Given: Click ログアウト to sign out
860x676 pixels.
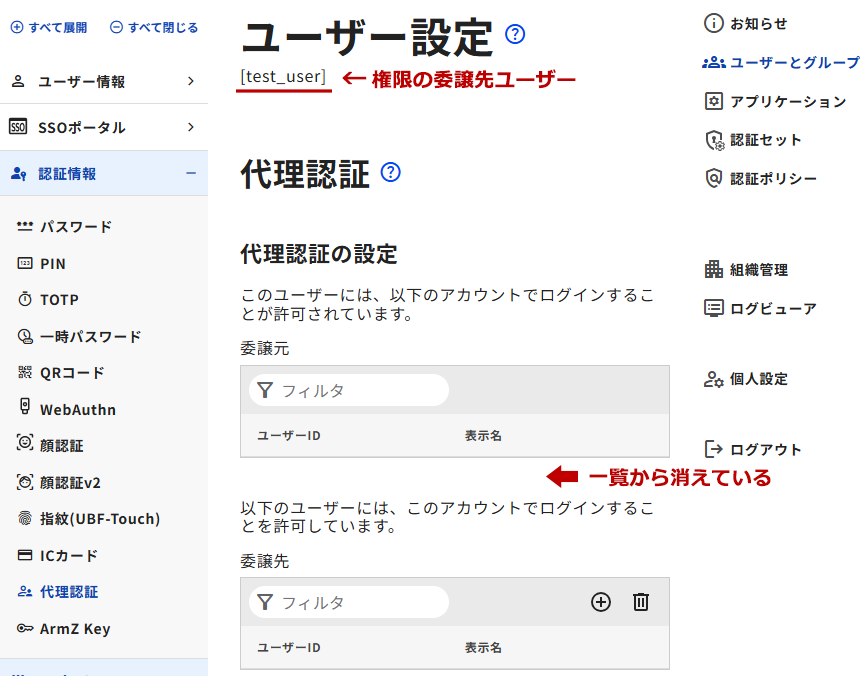Looking at the screenshot, I should click(765, 449).
